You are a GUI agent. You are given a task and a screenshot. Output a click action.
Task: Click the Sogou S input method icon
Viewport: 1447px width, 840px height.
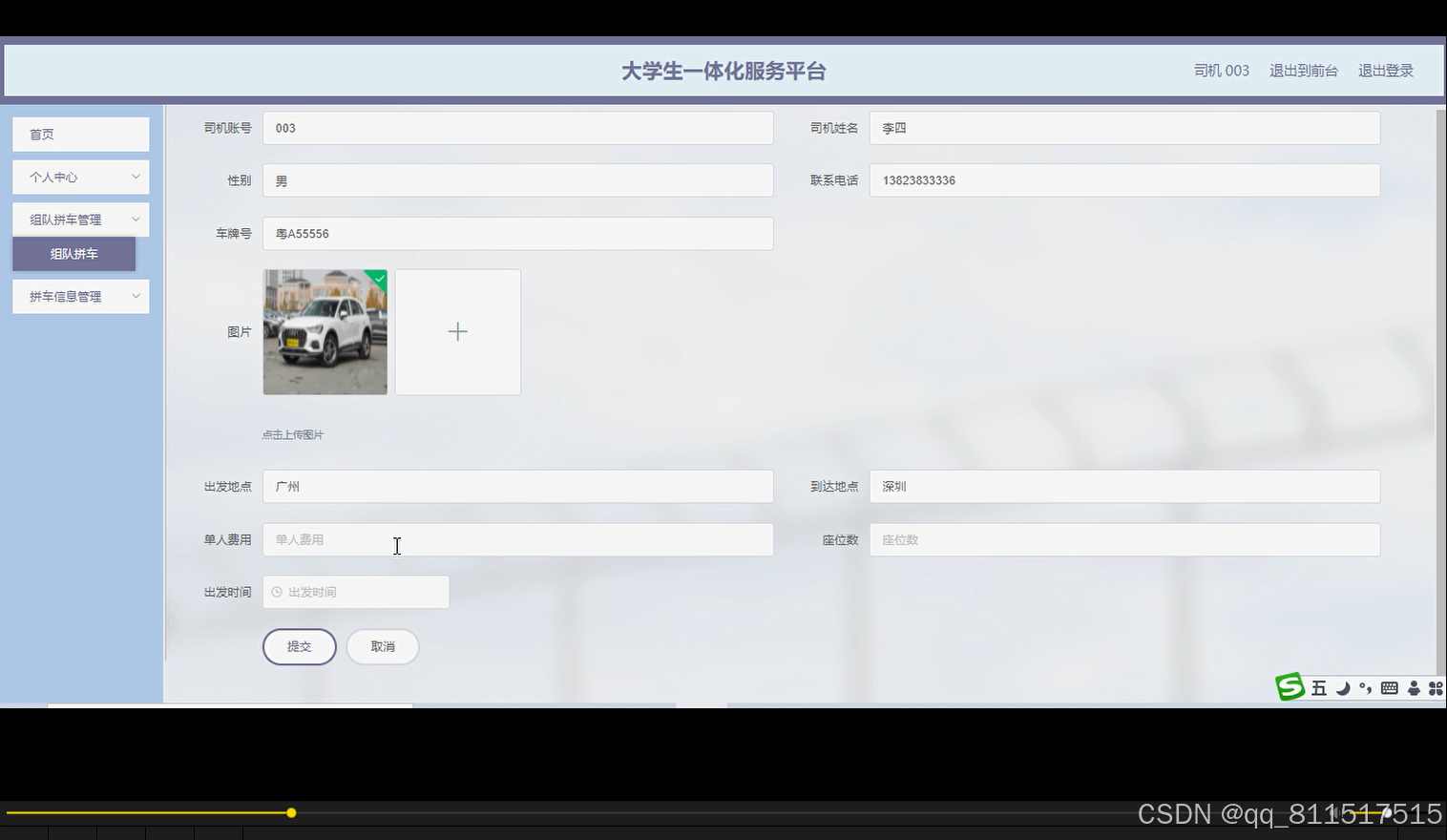tap(1290, 686)
